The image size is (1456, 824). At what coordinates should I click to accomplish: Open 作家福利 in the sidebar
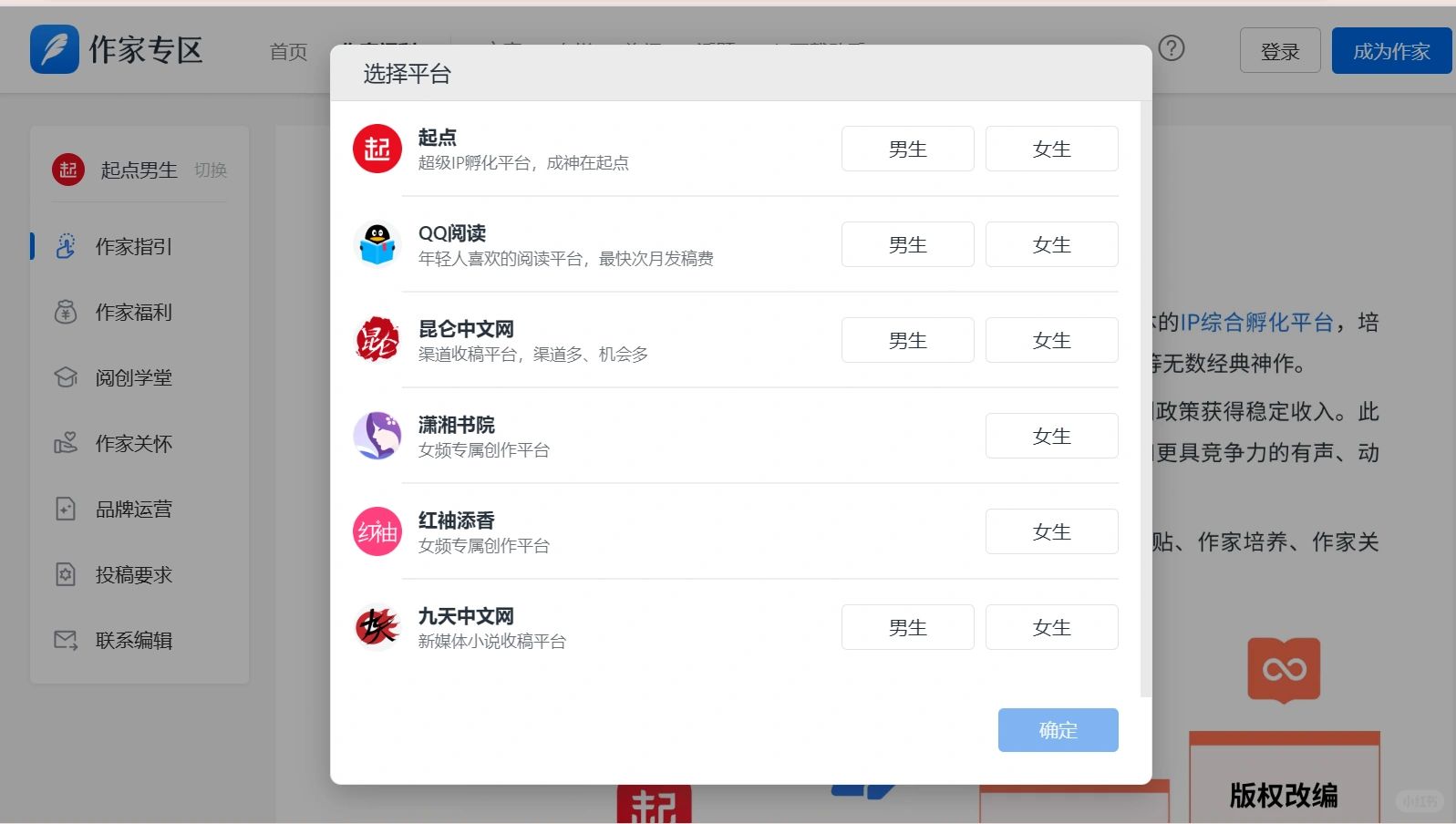[133, 312]
